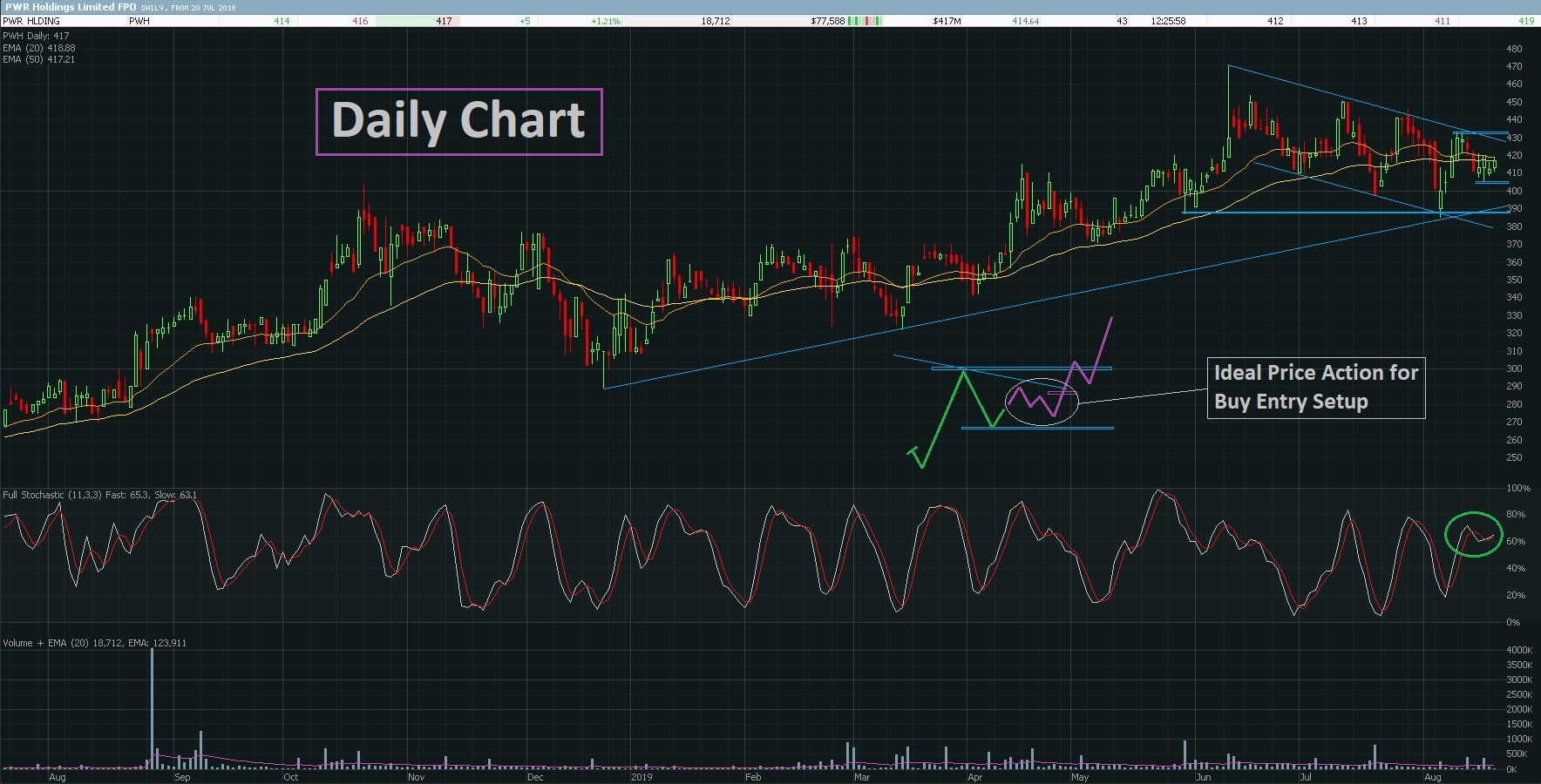Click the 4000K volume axis label
1541x784 pixels.
1519,650
